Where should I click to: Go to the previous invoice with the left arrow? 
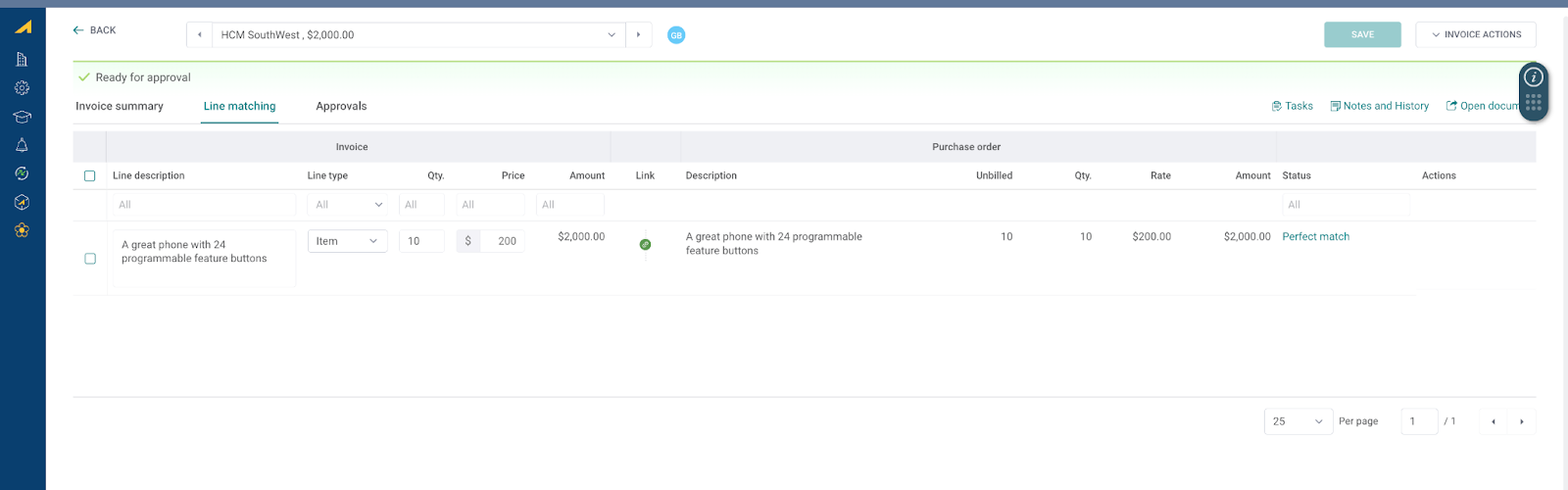(x=200, y=35)
